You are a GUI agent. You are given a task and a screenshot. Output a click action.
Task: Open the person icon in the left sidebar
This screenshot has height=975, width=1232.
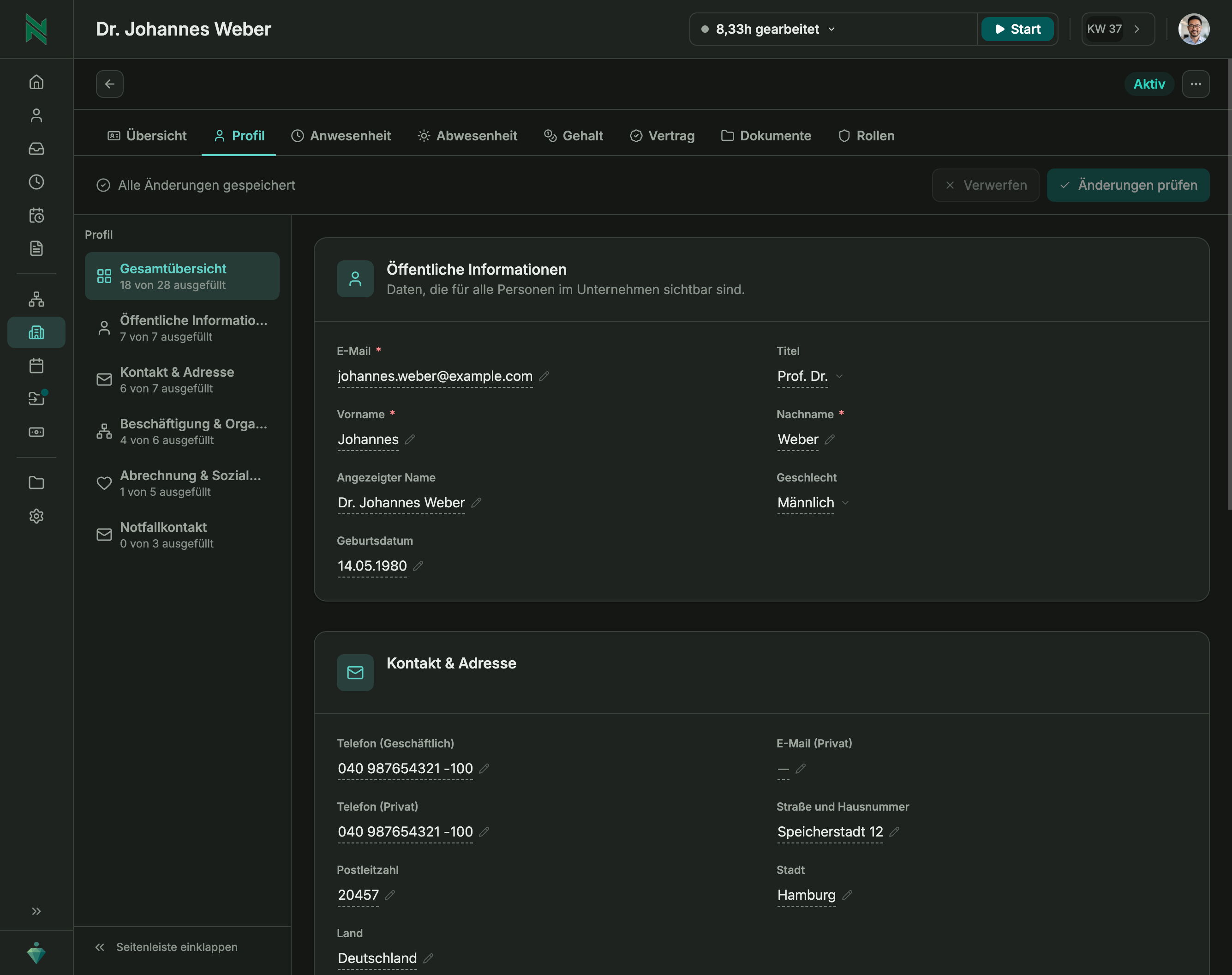point(36,115)
